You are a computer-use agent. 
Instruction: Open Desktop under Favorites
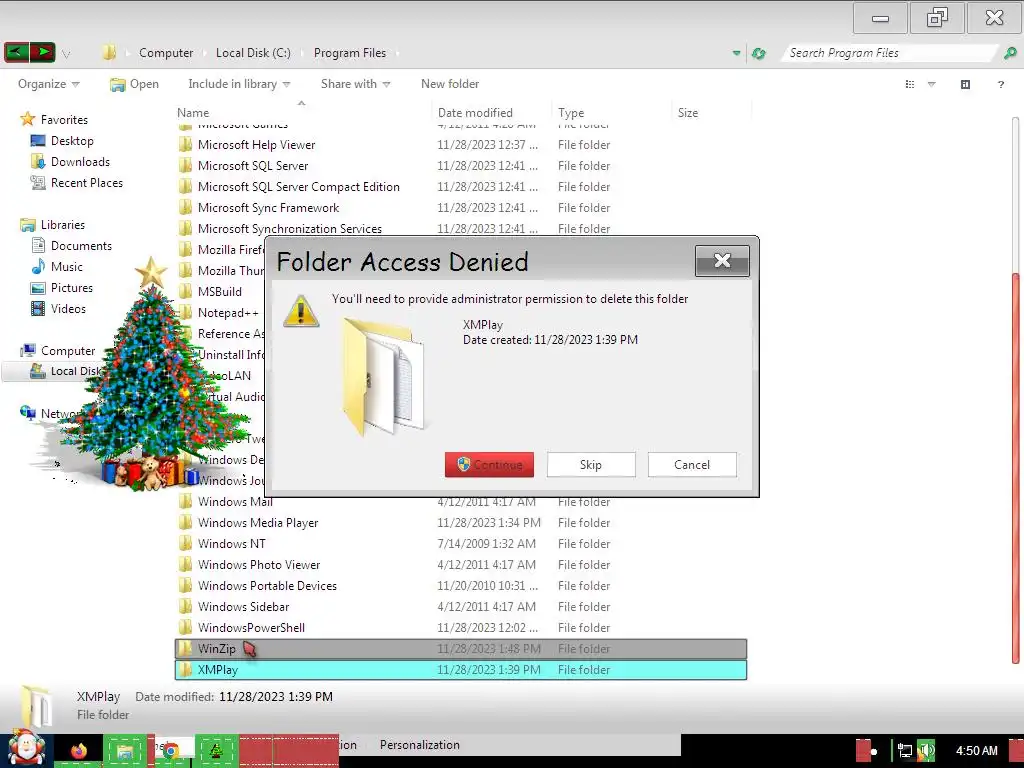72,140
